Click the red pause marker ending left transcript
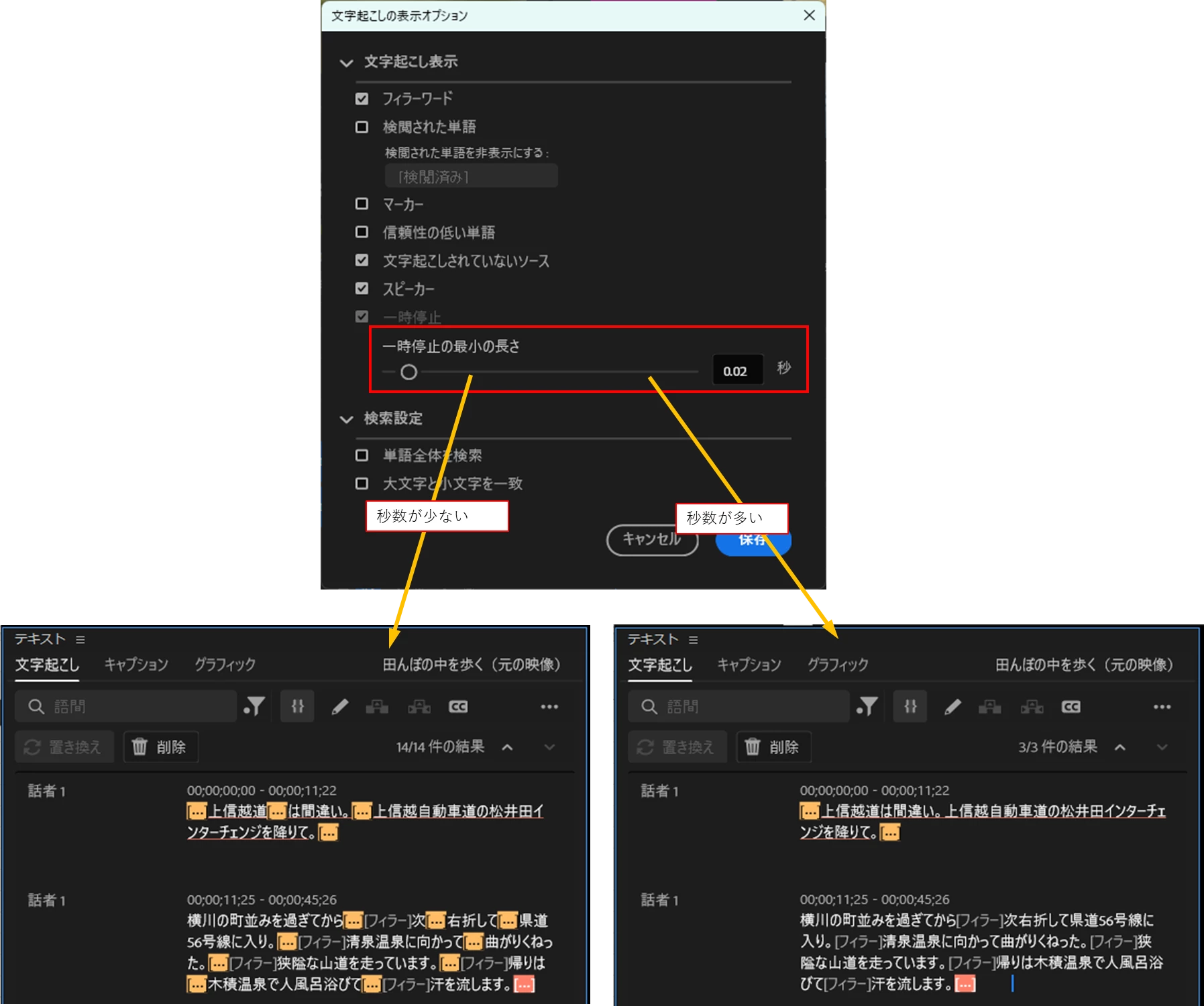The image size is (1204, 1006). (x=524, y=985)
